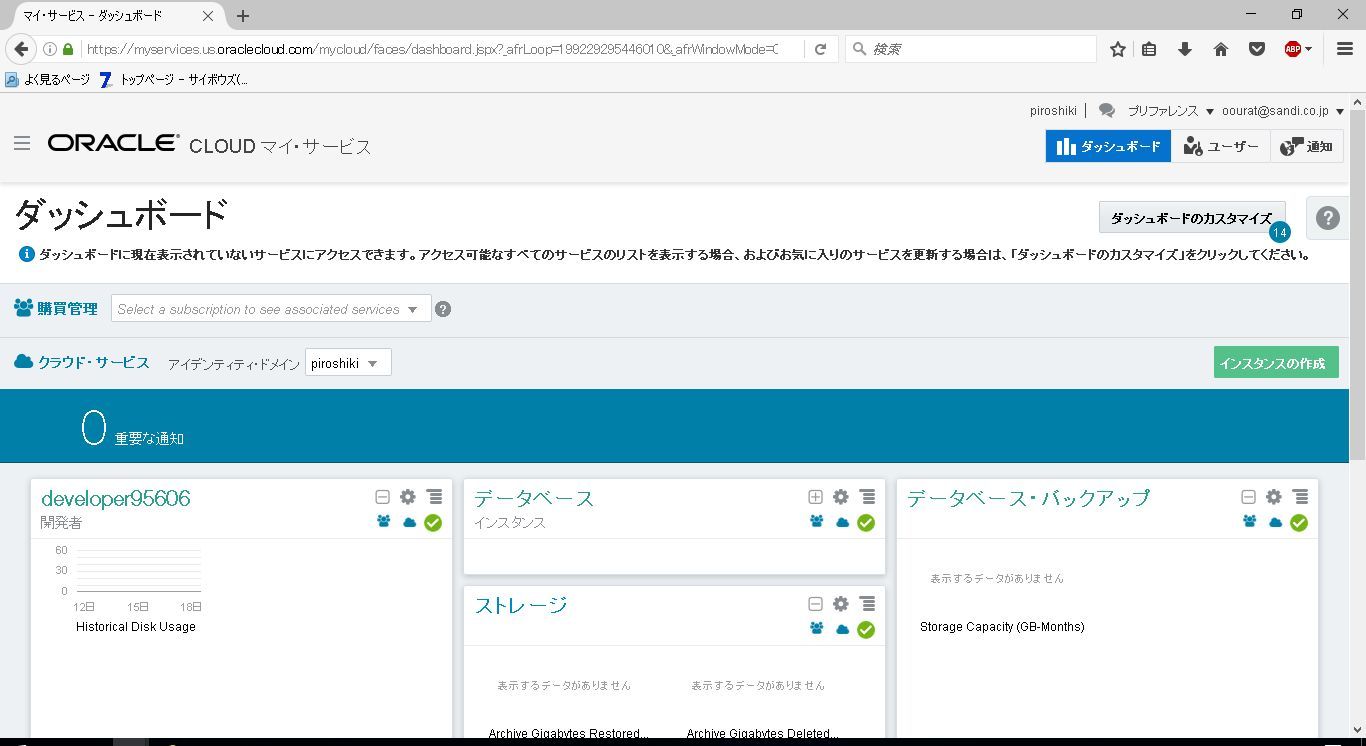Close the マイ・サービス browser tab
The height and width of the screenshot is (746, 1366).
click(208, 16)
